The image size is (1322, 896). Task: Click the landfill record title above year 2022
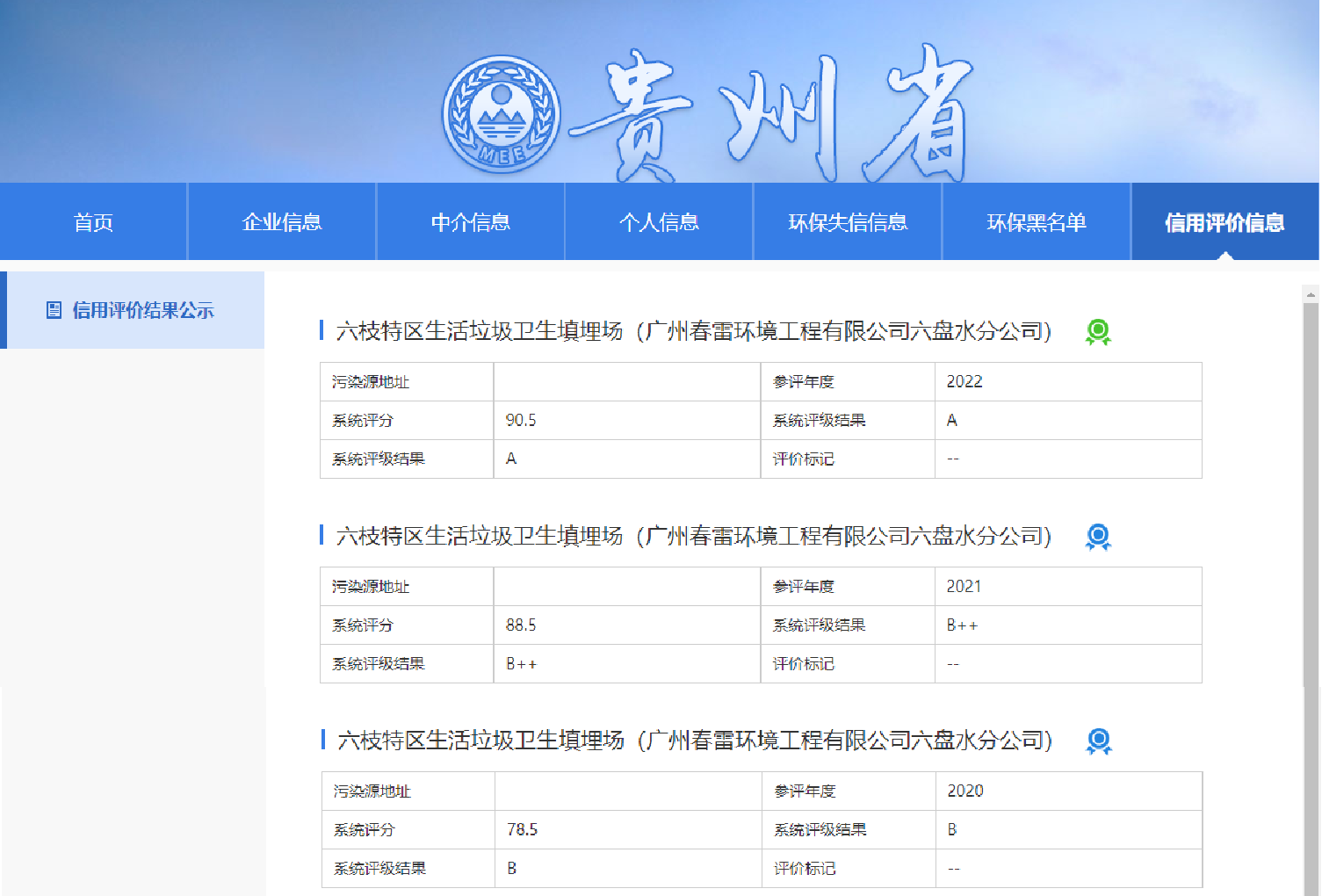694,331
